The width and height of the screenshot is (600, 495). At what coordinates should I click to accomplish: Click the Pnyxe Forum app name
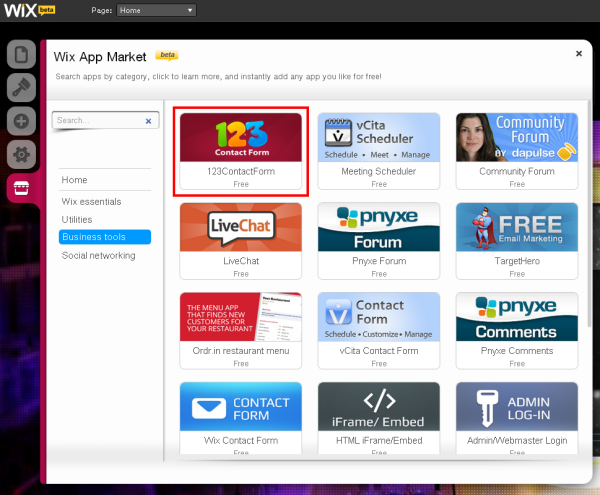(x=379, y=261)
